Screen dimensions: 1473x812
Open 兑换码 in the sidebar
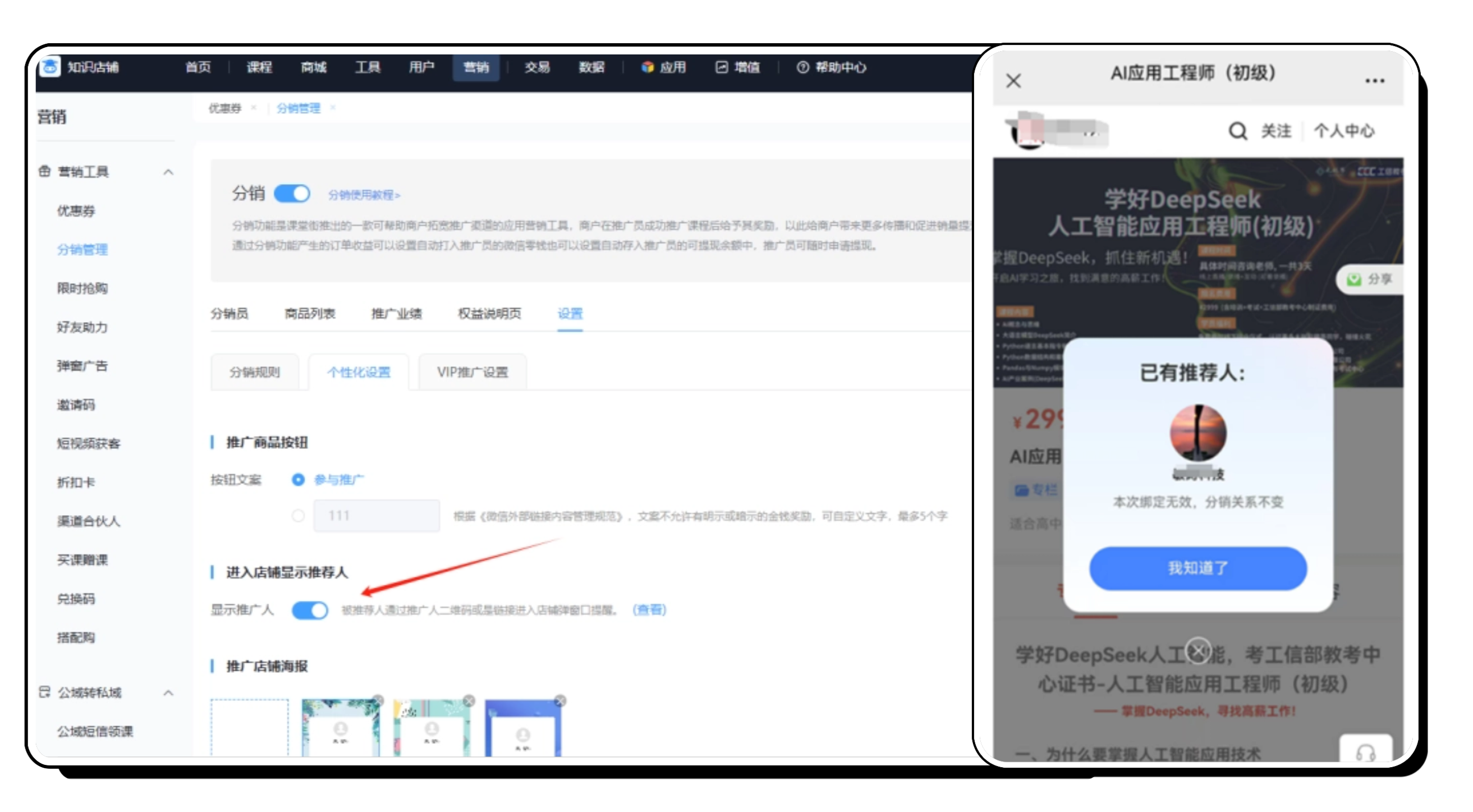[x=76, y=598]
